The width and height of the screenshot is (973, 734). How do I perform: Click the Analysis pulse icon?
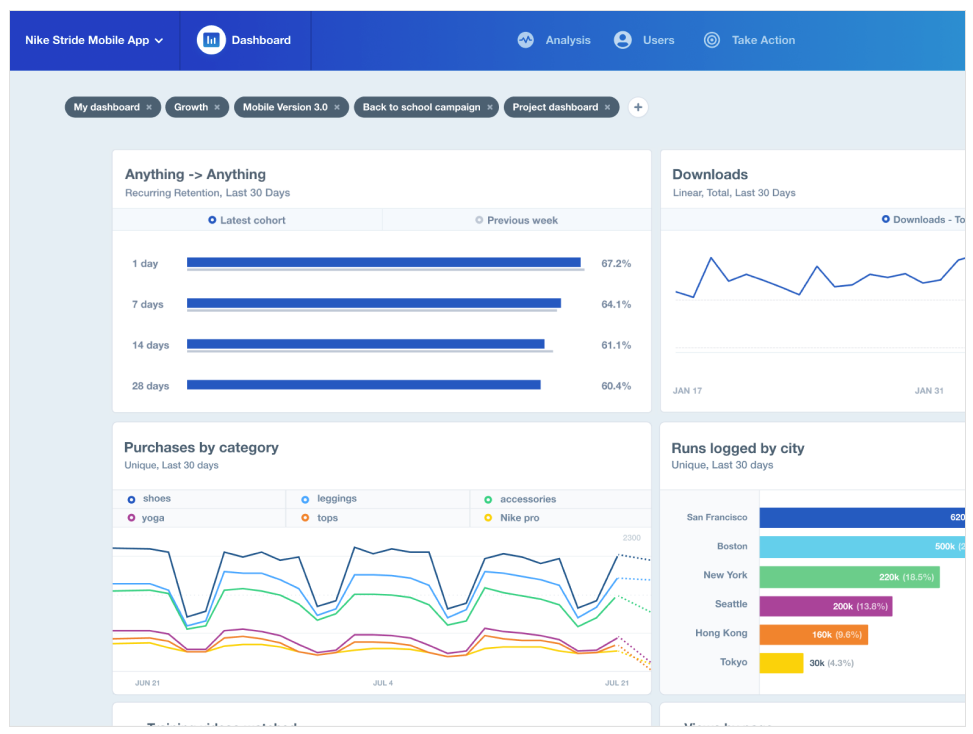coord(526,40)
